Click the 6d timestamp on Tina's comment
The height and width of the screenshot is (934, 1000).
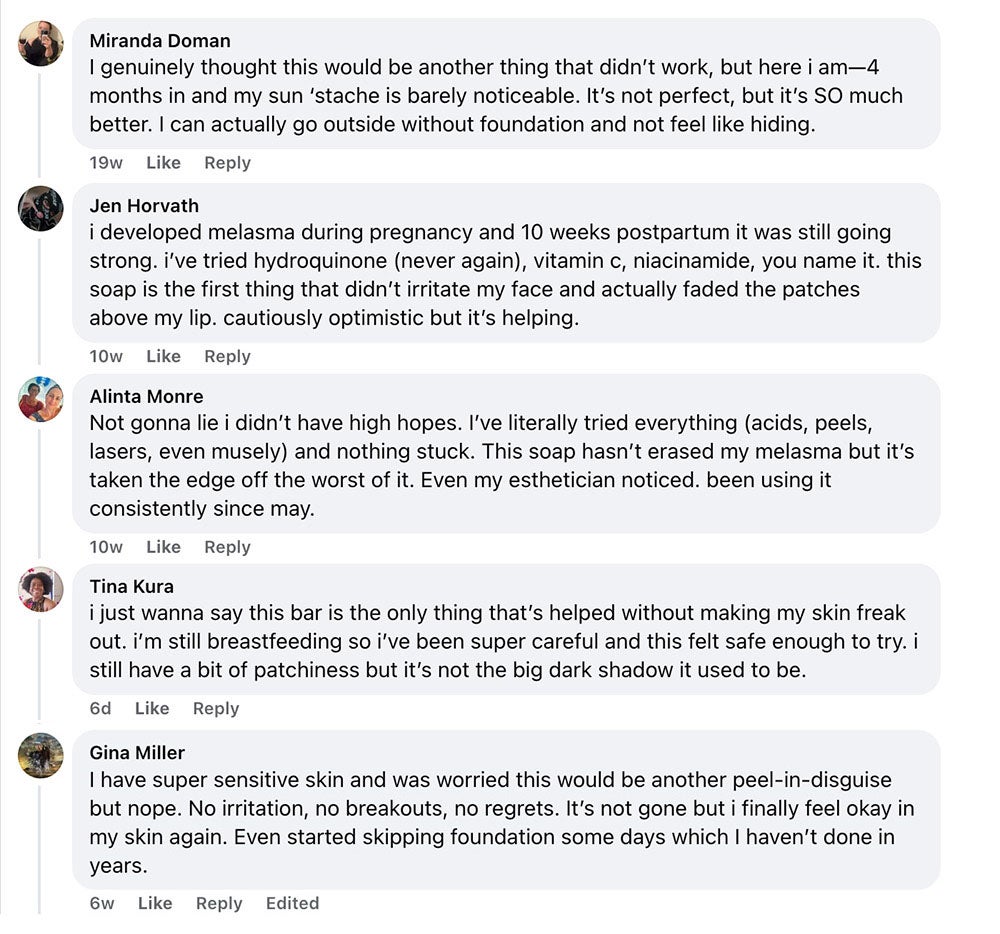point(100,708)
